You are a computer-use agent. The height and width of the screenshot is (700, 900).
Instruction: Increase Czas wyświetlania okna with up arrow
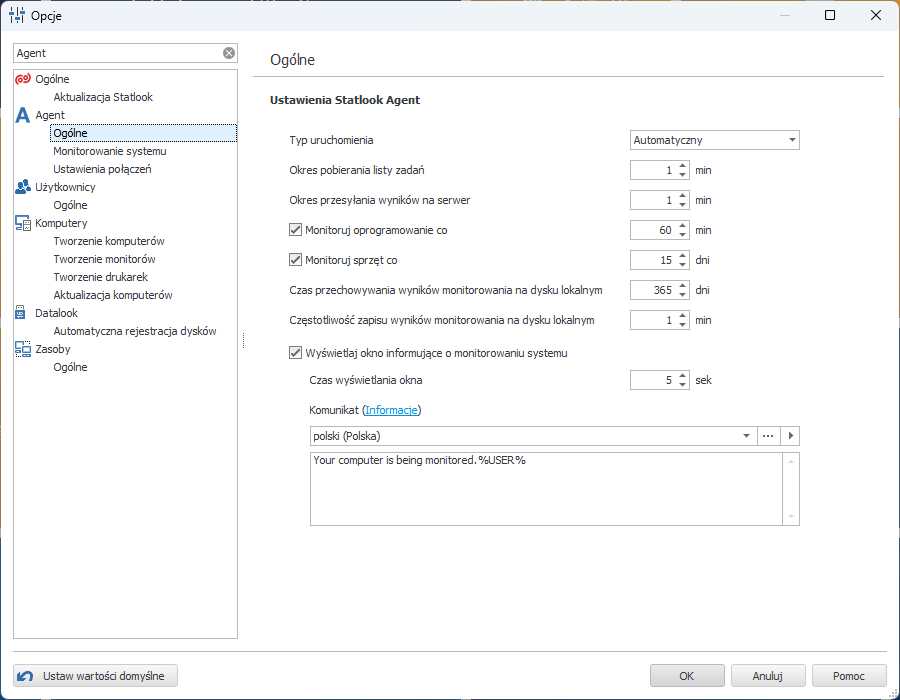[x=682, y=375]
